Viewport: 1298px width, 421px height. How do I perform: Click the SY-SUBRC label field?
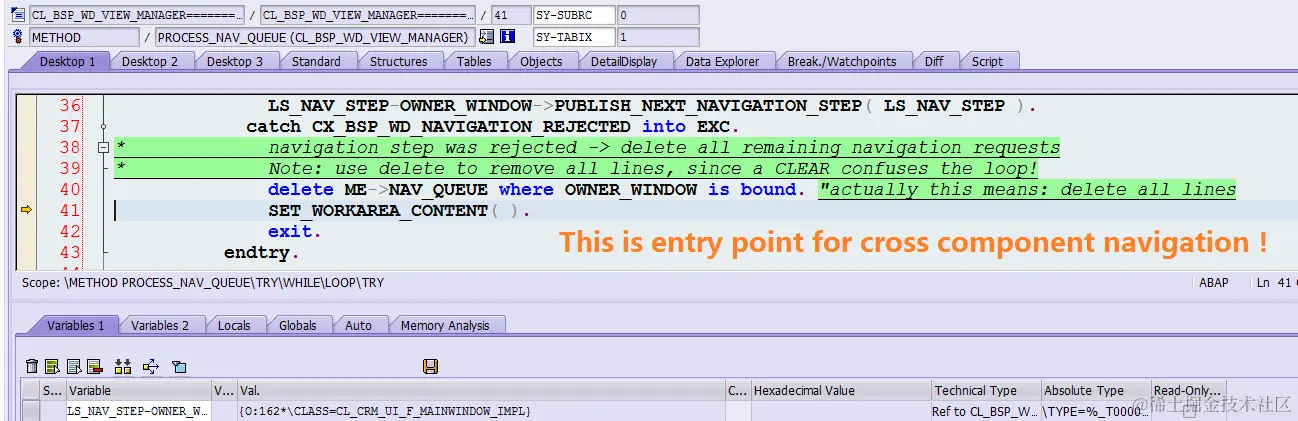pyautogui.click(x=573, y=16)
